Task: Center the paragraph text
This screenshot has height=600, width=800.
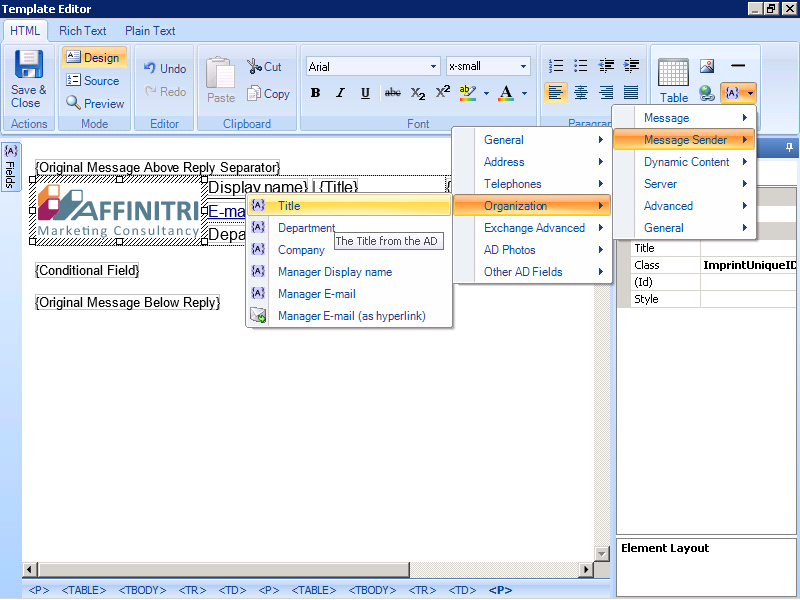Action: (x=581, y=93)
